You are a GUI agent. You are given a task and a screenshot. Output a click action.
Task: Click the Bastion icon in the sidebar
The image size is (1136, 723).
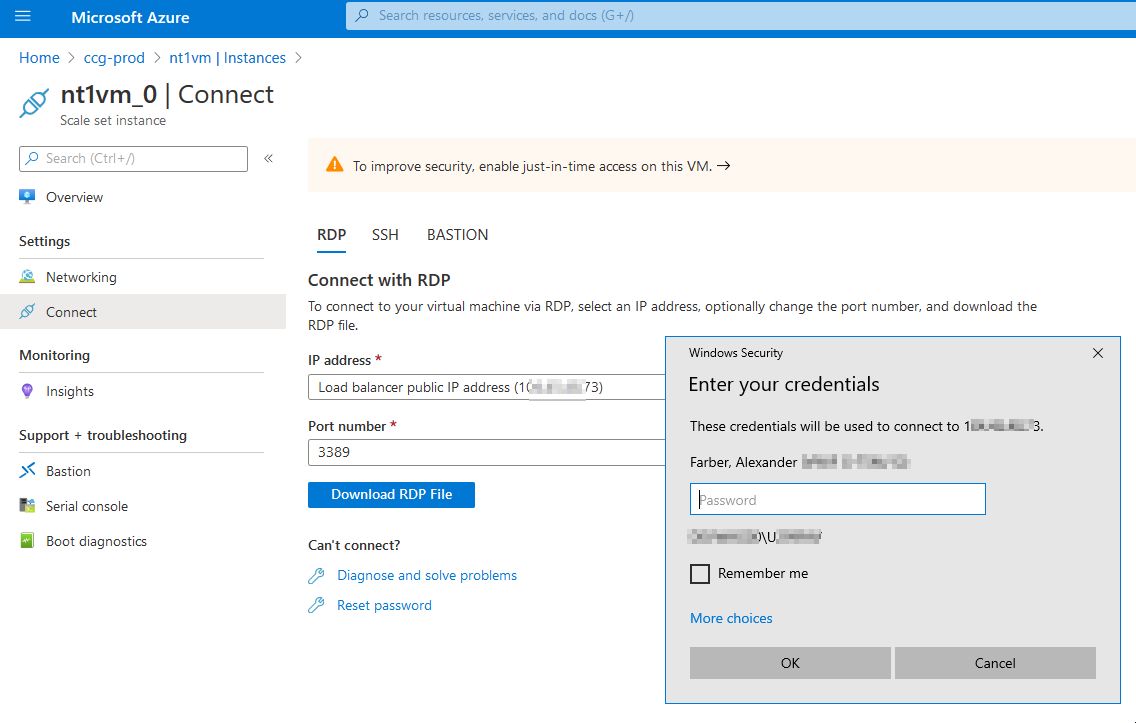point(27,471)
